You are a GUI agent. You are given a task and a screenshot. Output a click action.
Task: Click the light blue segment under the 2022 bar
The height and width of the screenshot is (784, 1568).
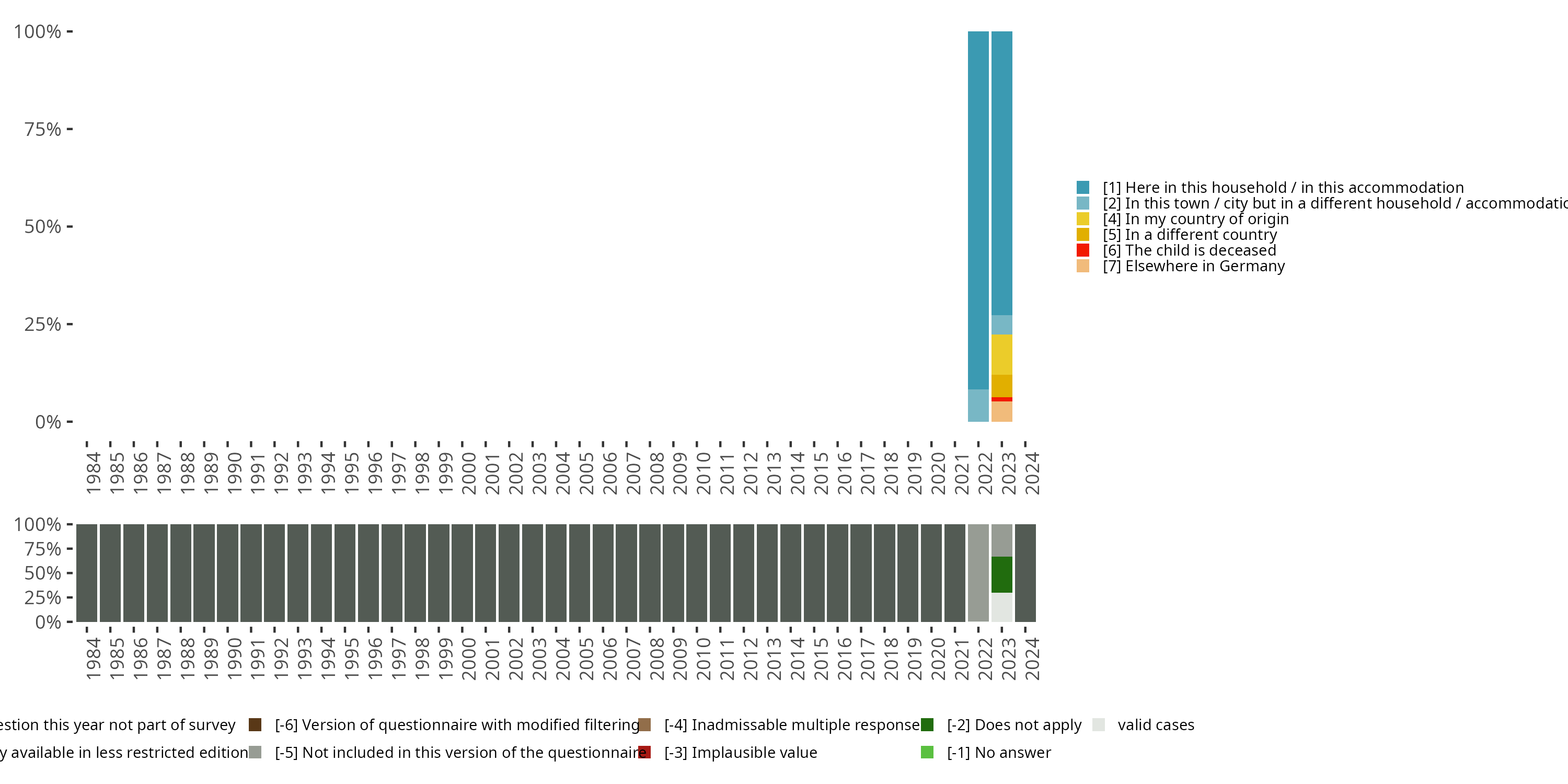coord(978,406)
